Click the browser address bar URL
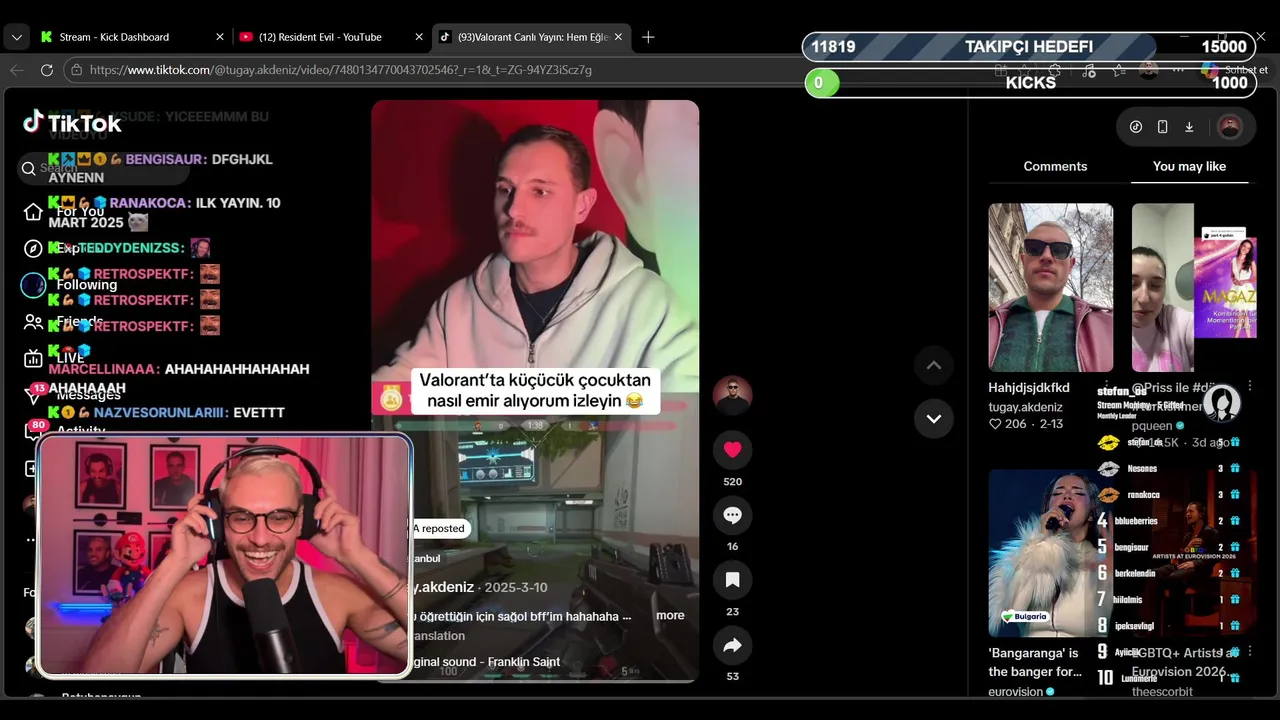 (340, 70)
